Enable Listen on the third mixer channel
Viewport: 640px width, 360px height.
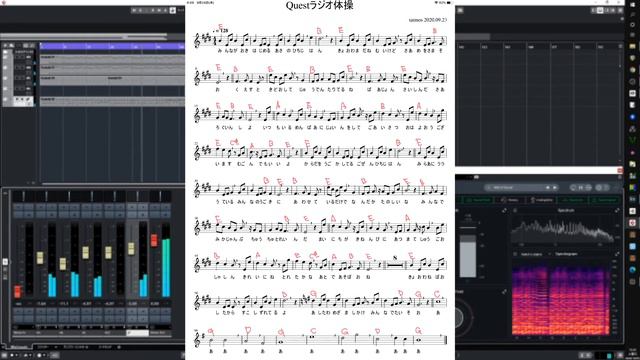coord(63,214)
